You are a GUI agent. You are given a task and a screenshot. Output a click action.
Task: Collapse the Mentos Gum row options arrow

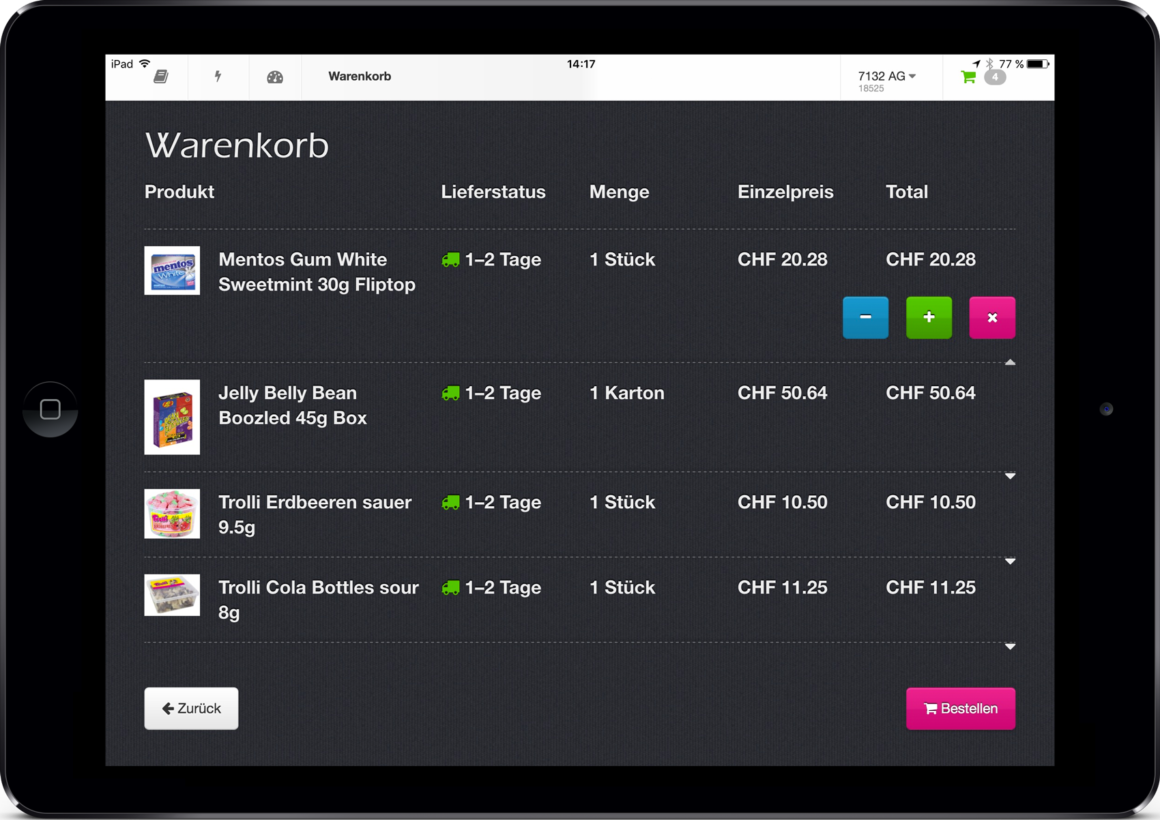(1010, 363)
